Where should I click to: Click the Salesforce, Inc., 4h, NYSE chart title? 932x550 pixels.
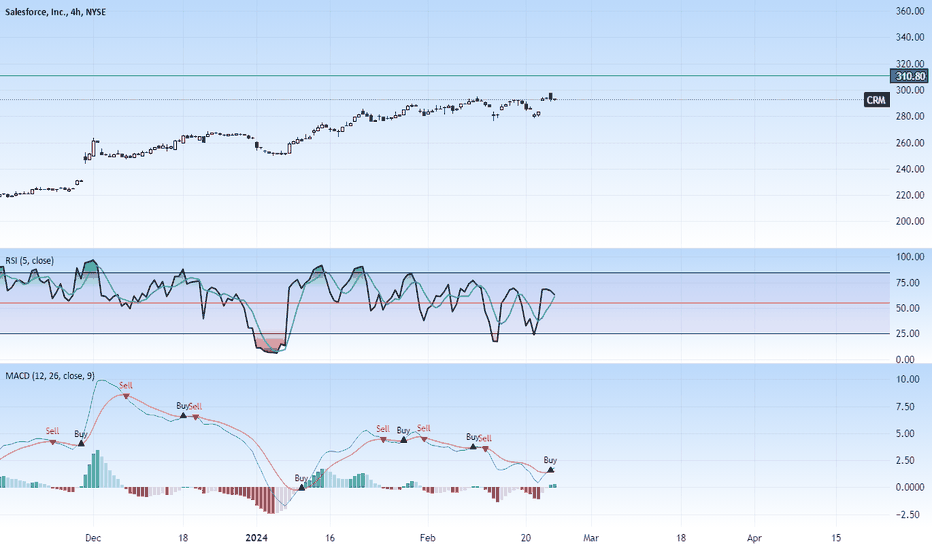point(55,12)
